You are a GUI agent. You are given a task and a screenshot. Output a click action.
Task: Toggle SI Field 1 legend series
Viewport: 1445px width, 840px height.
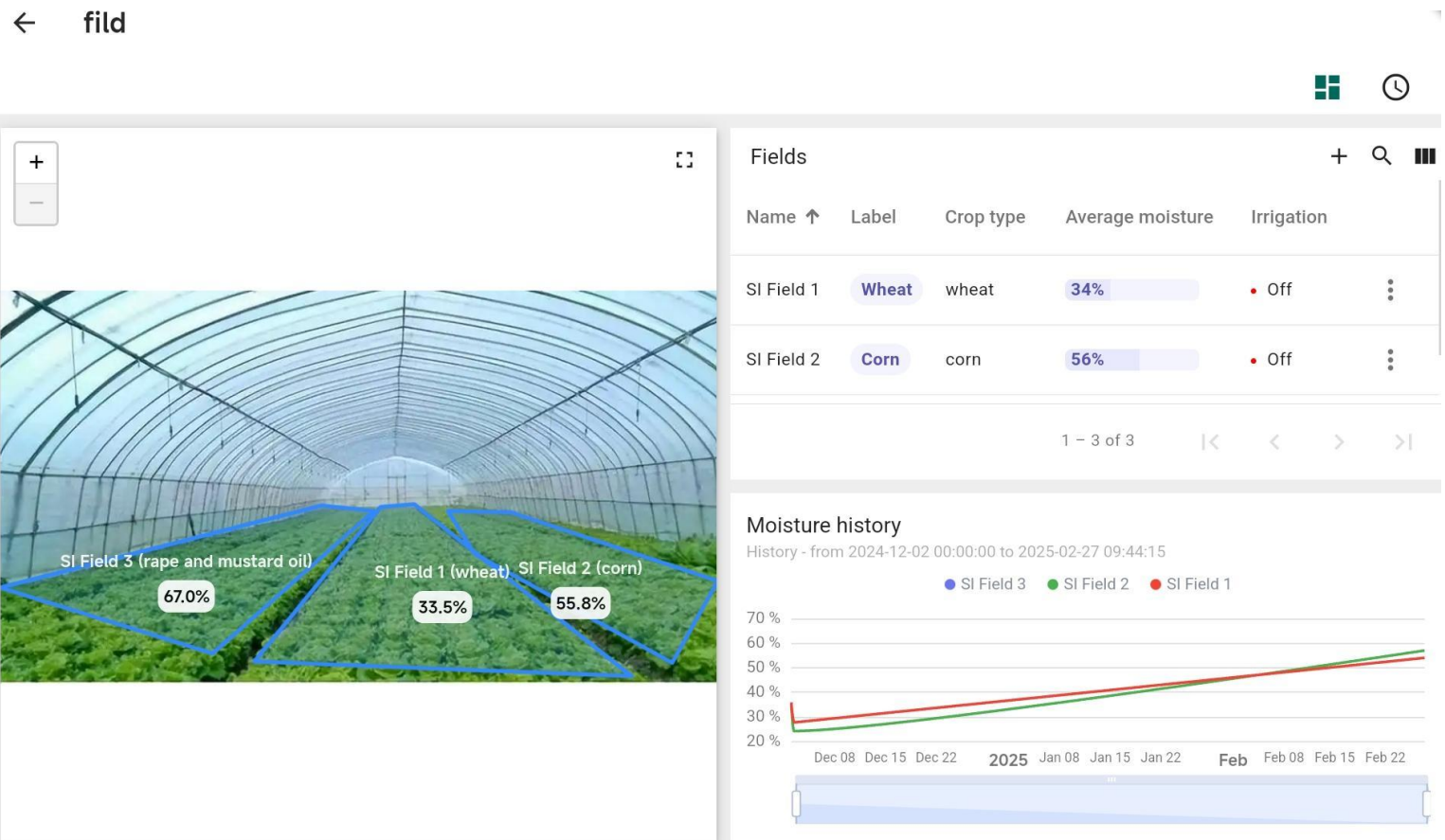tap(1190, 584)
